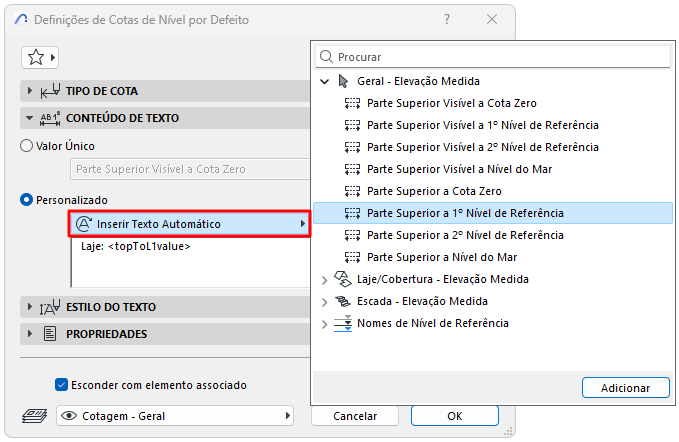Expand the Escada - Elevação Medida group
Viewport: 679px width, 442px height.
click(324, 302)
